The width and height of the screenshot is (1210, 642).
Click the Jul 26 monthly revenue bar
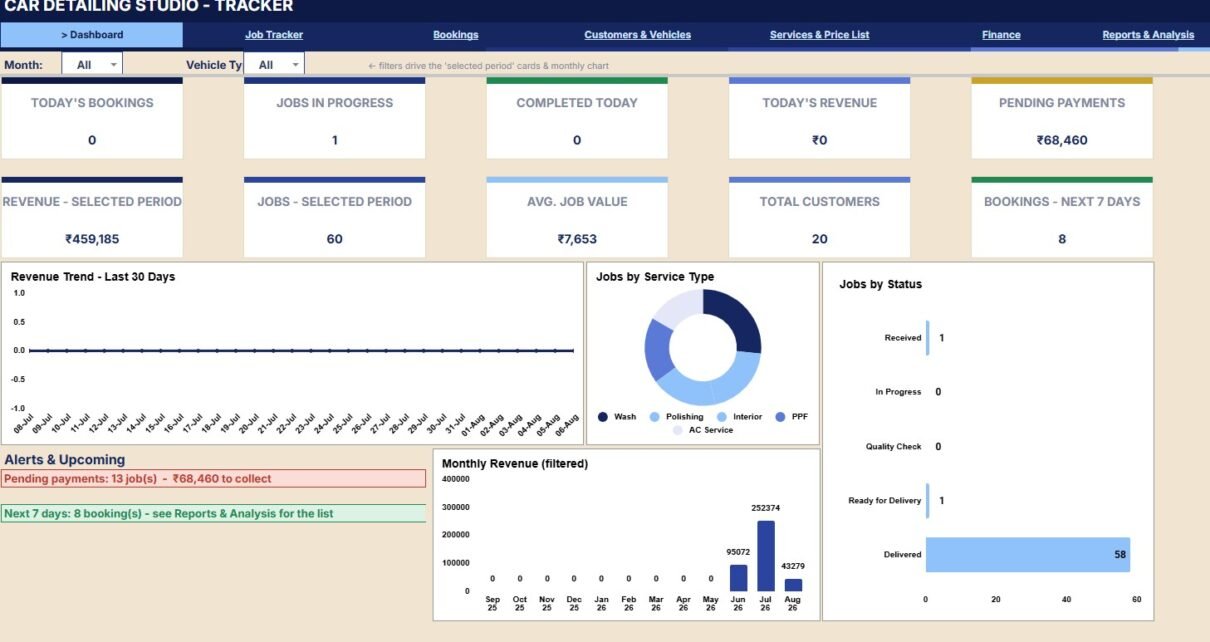[766, 556]
